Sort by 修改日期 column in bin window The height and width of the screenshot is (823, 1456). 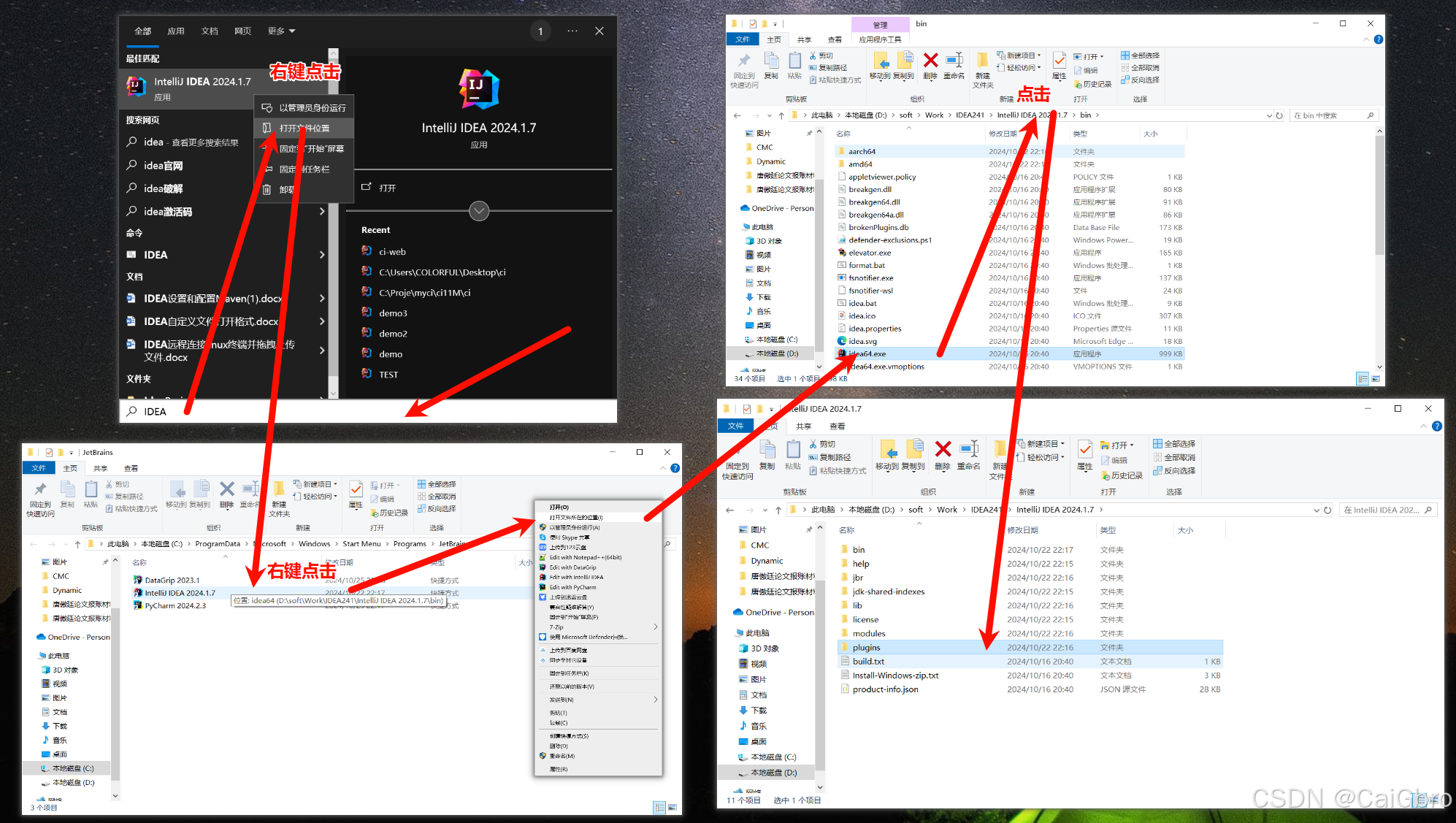(x=1003, y=134)
